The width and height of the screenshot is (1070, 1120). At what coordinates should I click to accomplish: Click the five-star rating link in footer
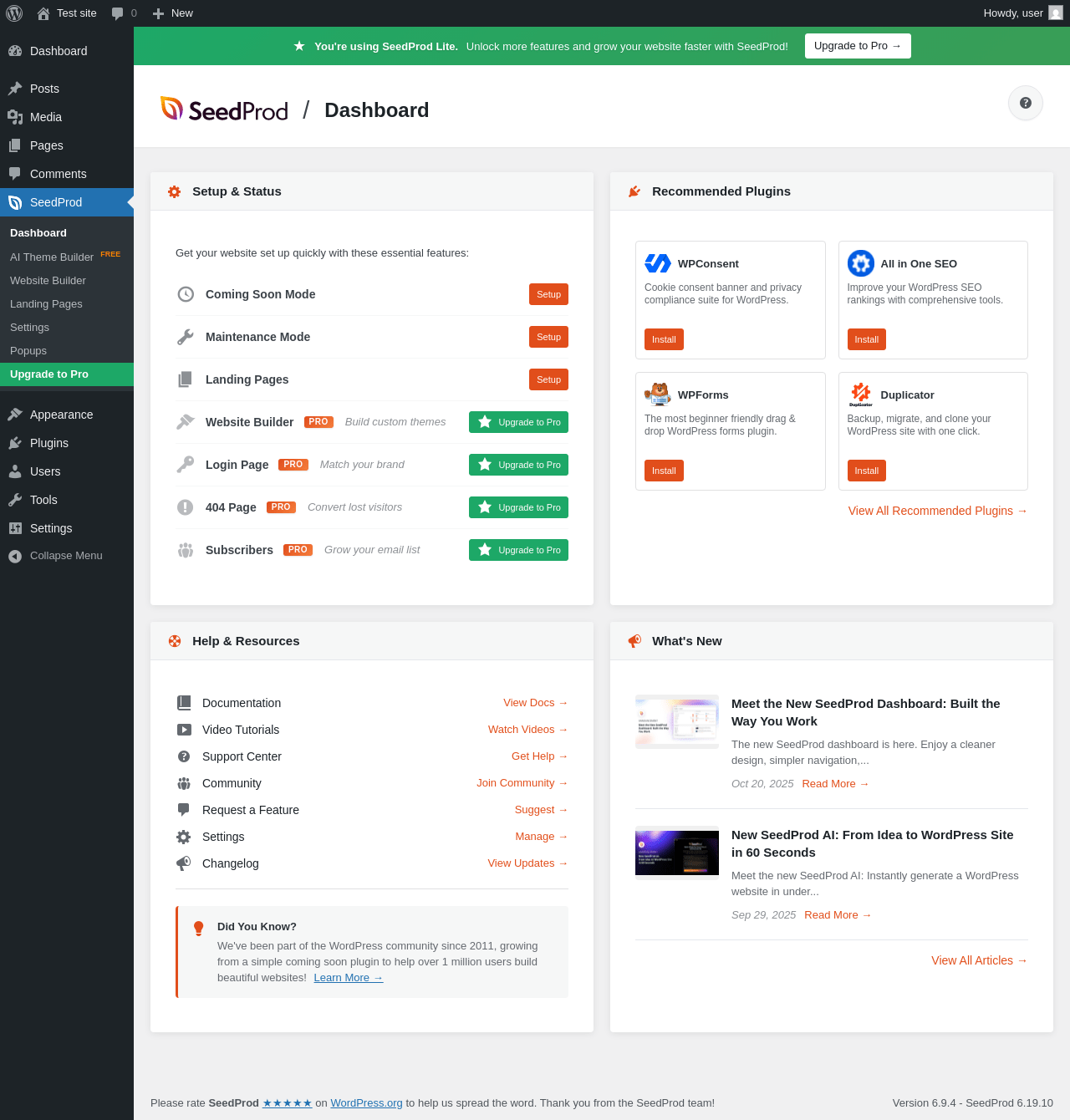[x=288, y=1103]
